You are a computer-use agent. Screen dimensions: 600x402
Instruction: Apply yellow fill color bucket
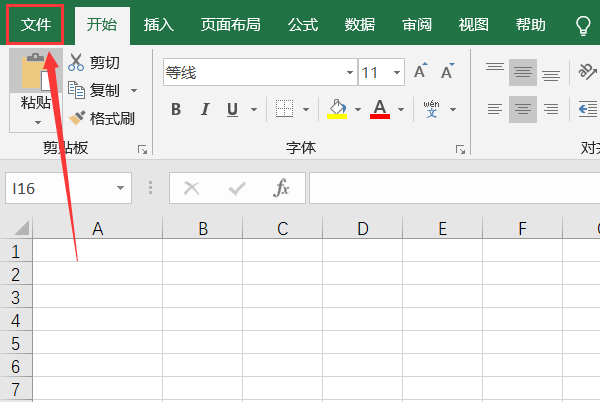[x=337, y=109]
